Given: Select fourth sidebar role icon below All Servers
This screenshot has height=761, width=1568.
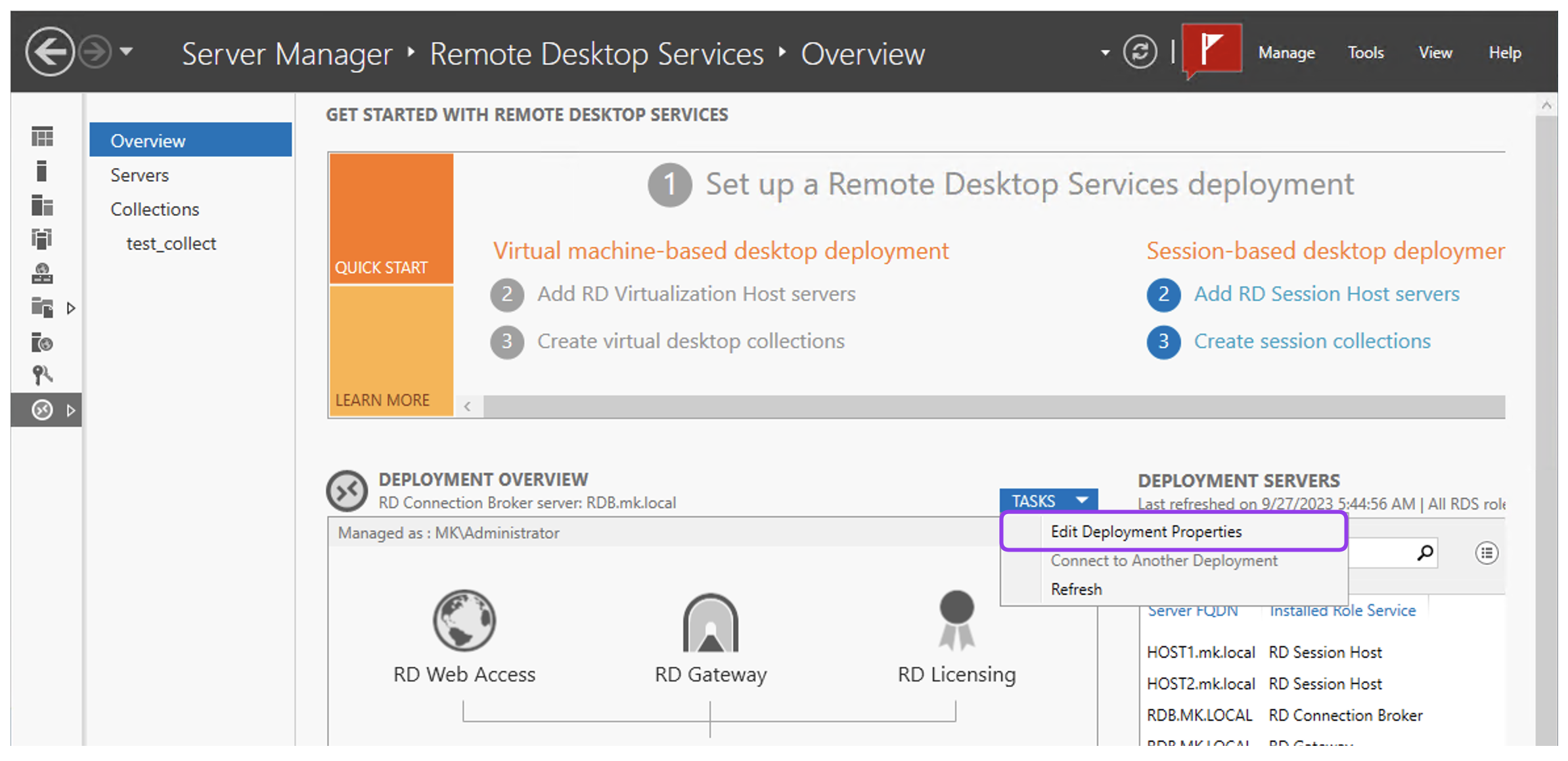Looking at the screenshot, I should point(42,239).
